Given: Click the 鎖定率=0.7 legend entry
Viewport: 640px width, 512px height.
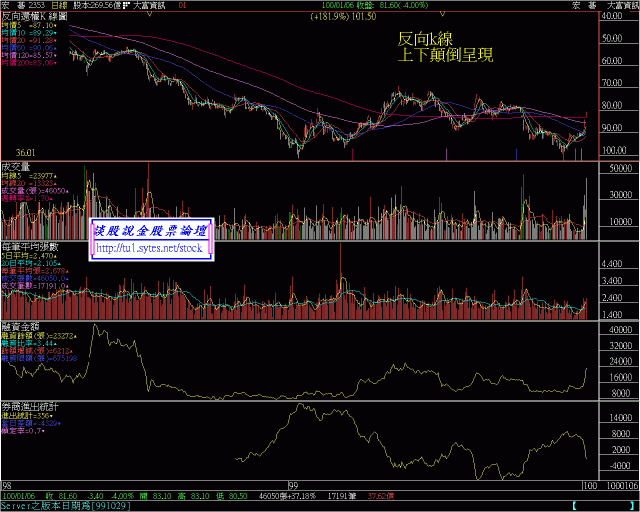Looking at the screenshot, I should pos(23,431).
